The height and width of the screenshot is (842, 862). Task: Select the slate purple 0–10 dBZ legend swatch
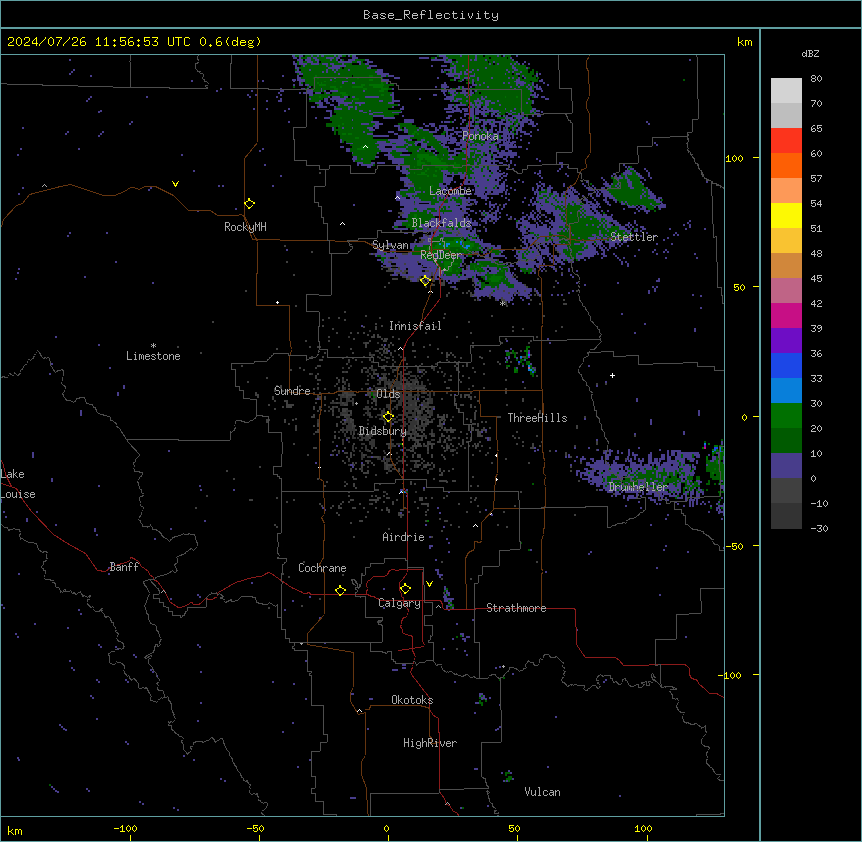click(786, 466)
